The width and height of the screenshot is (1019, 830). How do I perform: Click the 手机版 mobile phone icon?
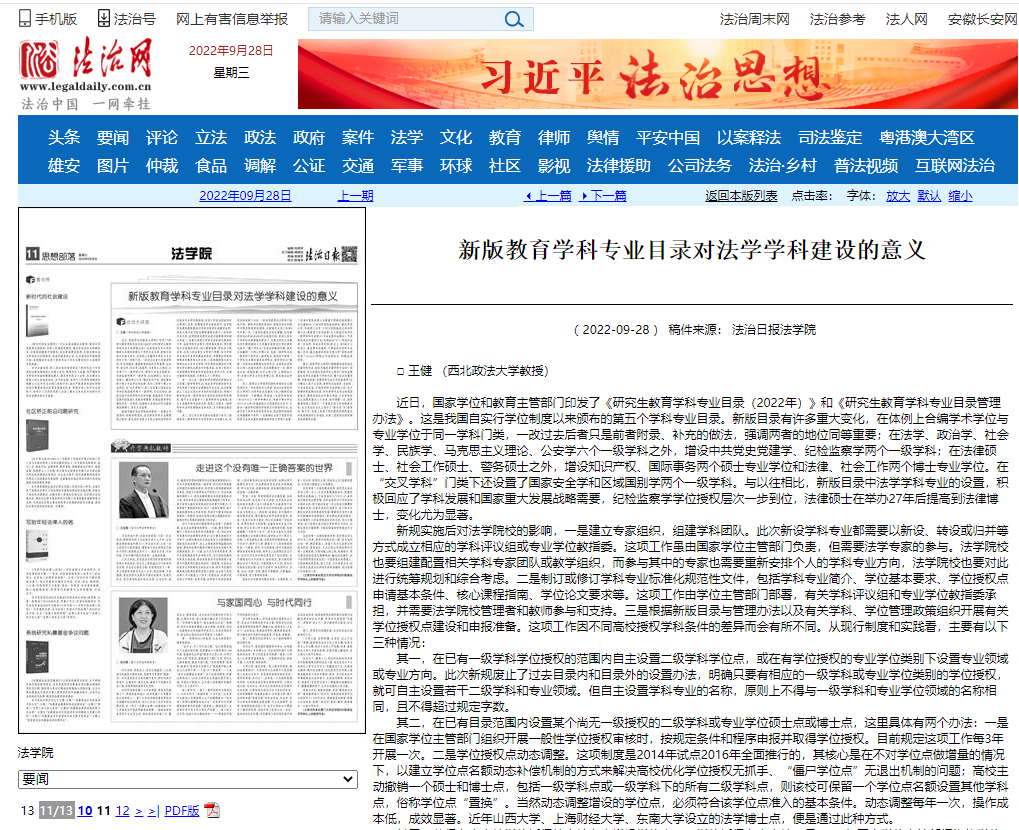(x=24, y=19)
